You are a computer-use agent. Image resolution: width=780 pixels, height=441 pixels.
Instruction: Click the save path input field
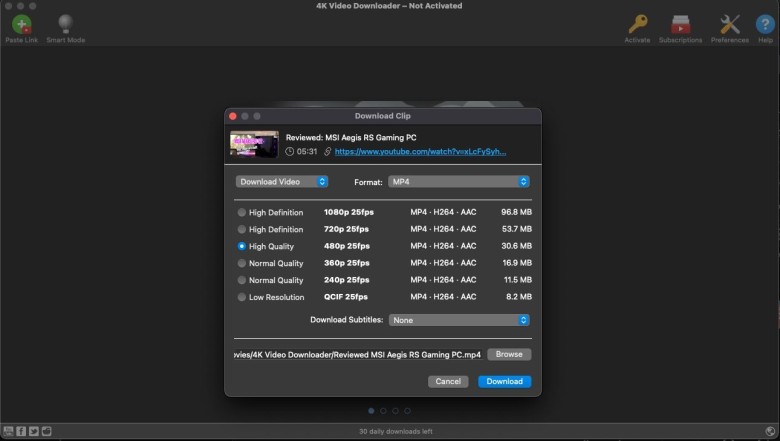(358, 354)
